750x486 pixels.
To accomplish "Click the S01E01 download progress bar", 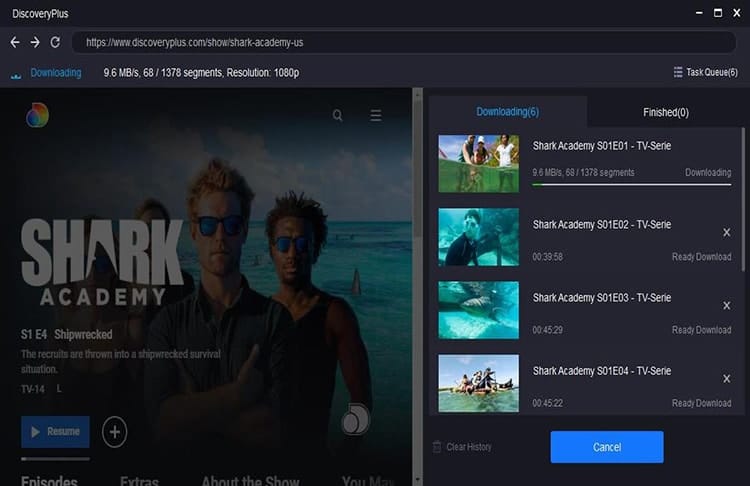I will tap(631, 185).
